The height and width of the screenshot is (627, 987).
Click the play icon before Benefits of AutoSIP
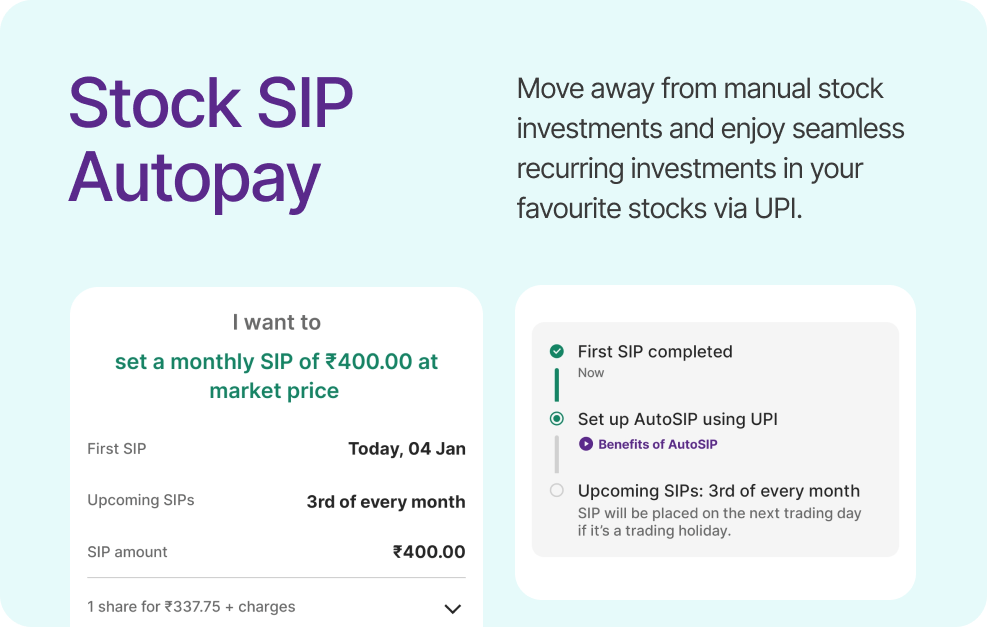[586, 444]
